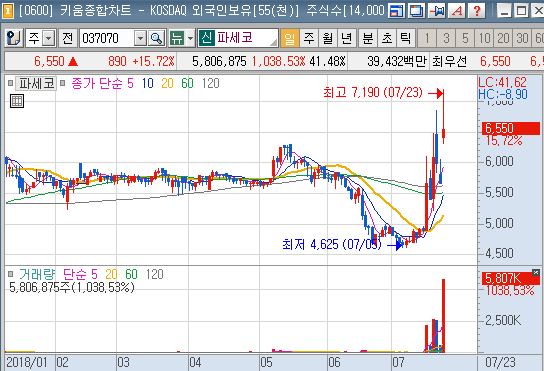Click the red A font icon

pyautogui.click(x=457, y=11)
